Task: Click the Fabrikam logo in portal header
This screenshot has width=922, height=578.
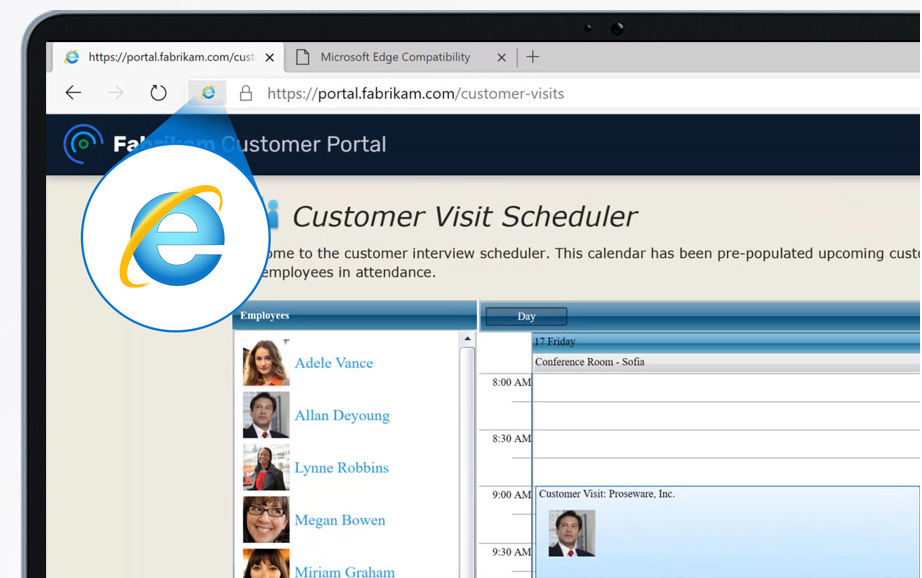Action: coord(83,143)
